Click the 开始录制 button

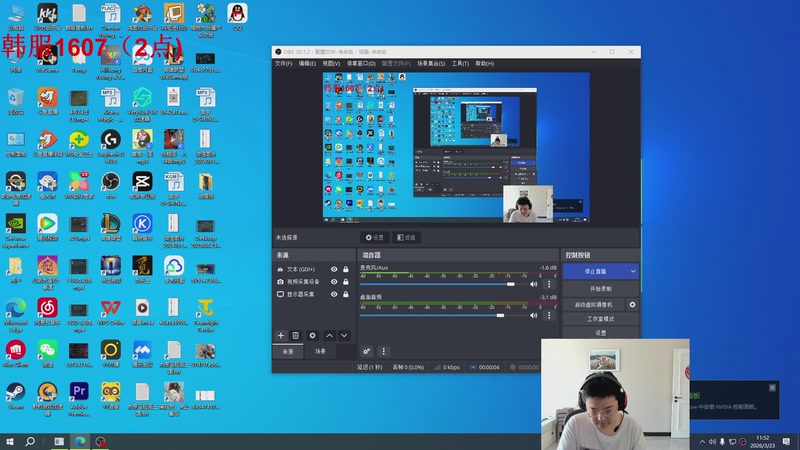601,289
